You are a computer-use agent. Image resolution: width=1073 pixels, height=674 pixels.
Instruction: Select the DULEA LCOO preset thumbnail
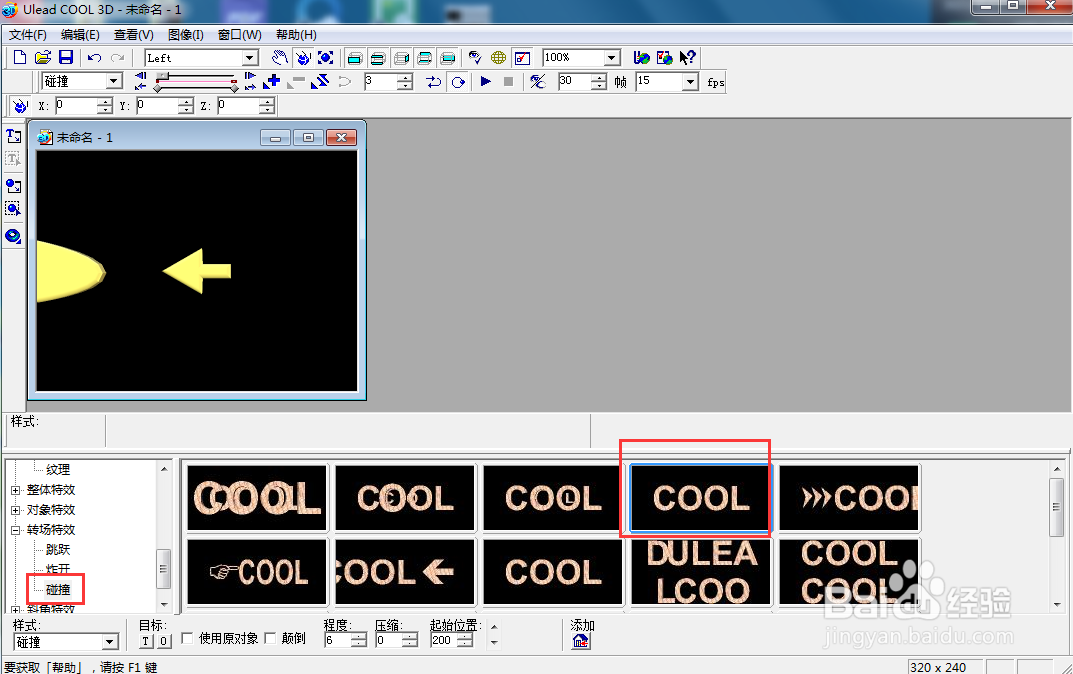click(x=701, y=572)
